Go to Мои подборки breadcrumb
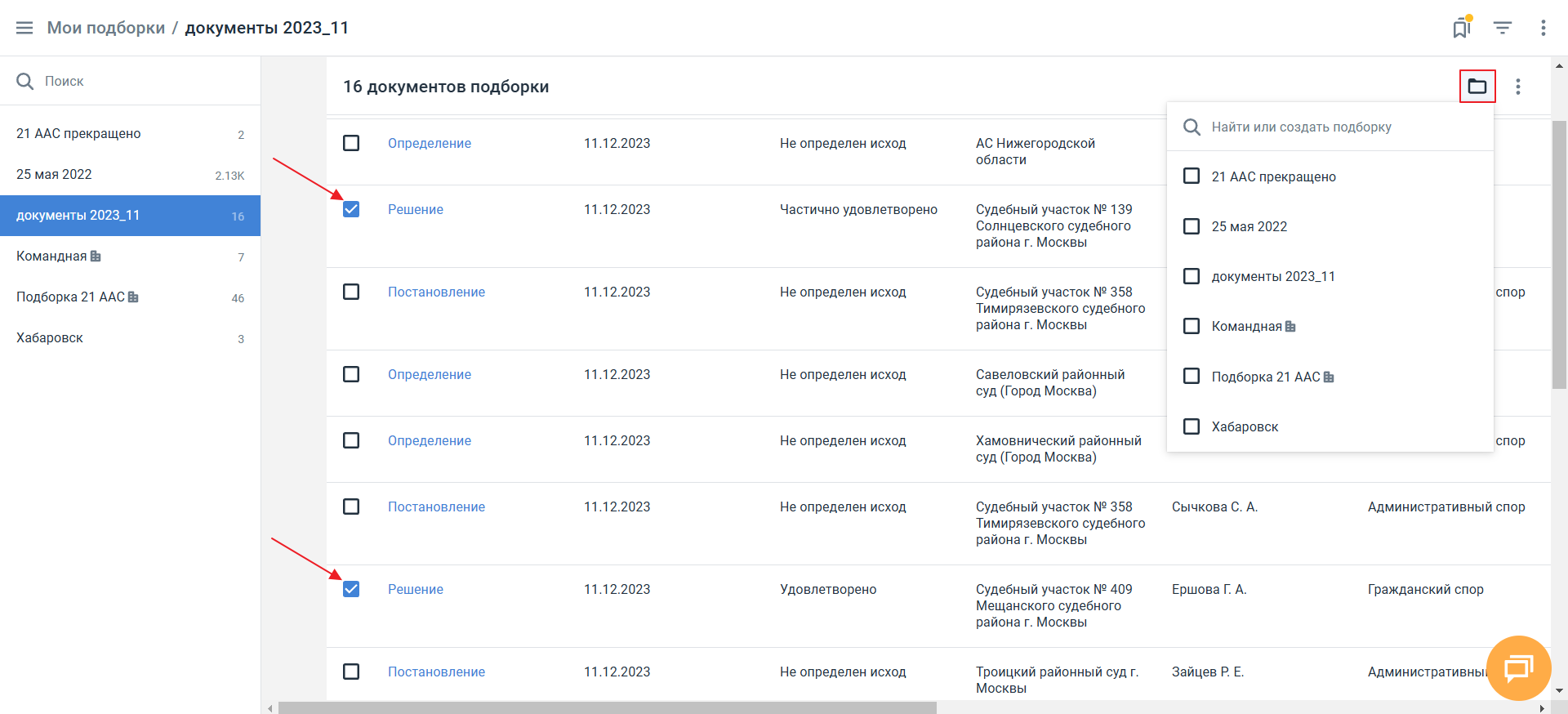1568x714 pixels. pyautogui.click(x=106, y=28)
